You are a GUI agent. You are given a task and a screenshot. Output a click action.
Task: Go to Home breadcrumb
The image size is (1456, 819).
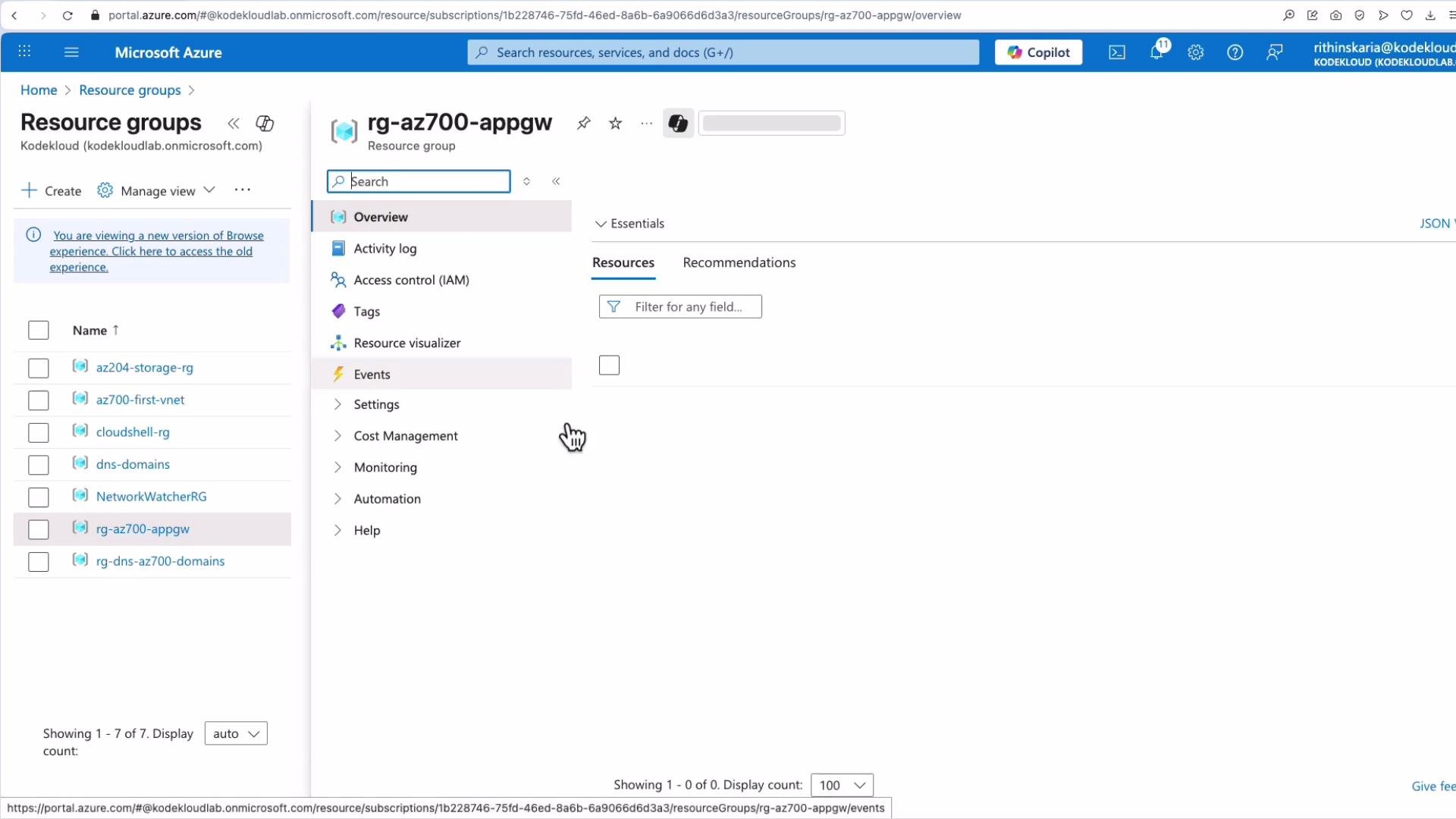tap(39, 90)
